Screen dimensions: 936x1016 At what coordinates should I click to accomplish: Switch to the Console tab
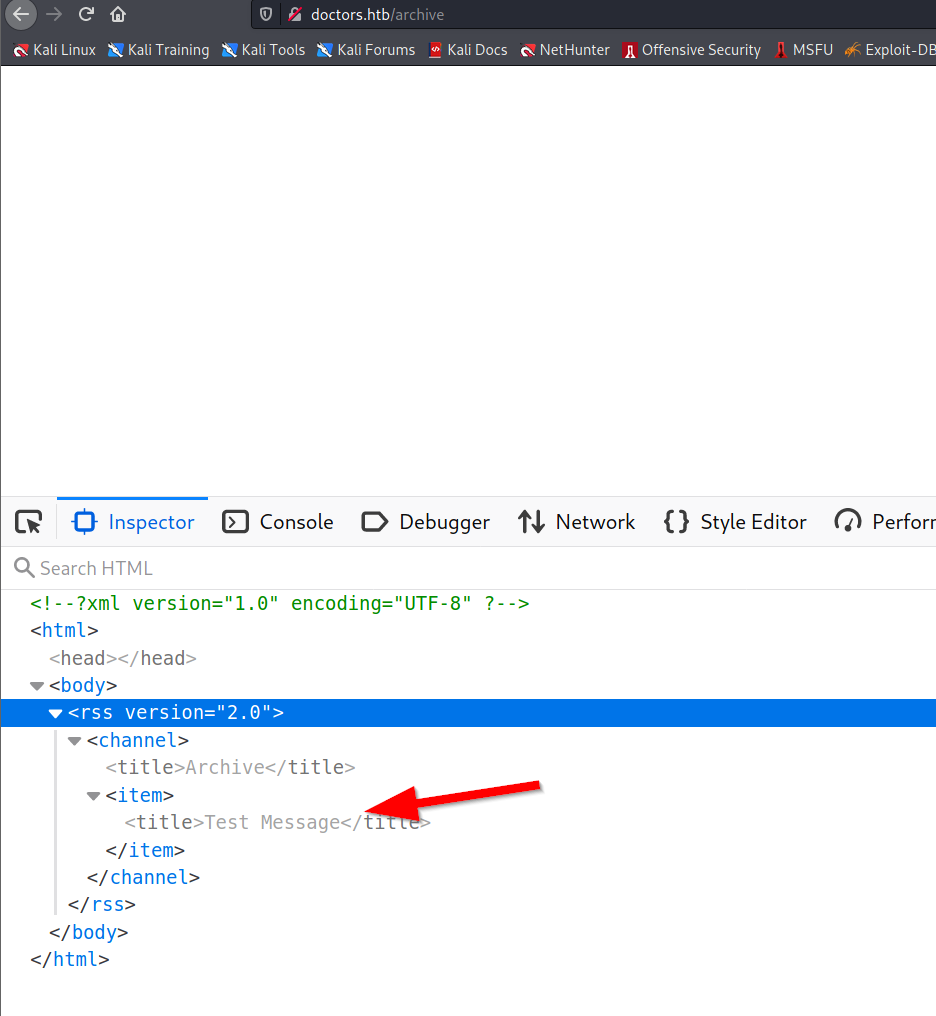tap(278, 522)
